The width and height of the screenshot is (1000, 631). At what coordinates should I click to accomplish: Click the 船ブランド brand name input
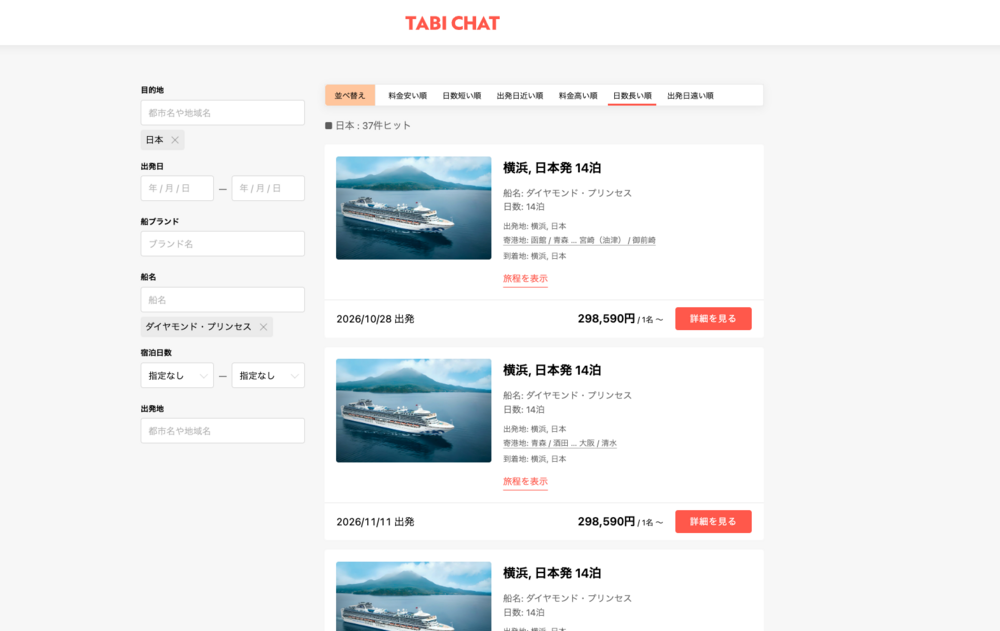(222, 243)
